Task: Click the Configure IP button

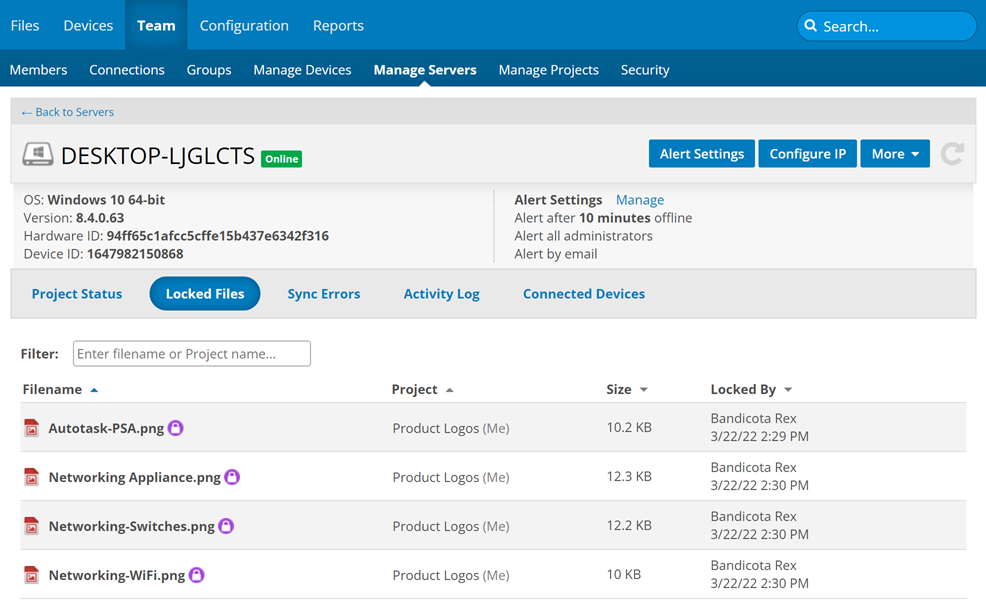Action: (x=807, y=154)
